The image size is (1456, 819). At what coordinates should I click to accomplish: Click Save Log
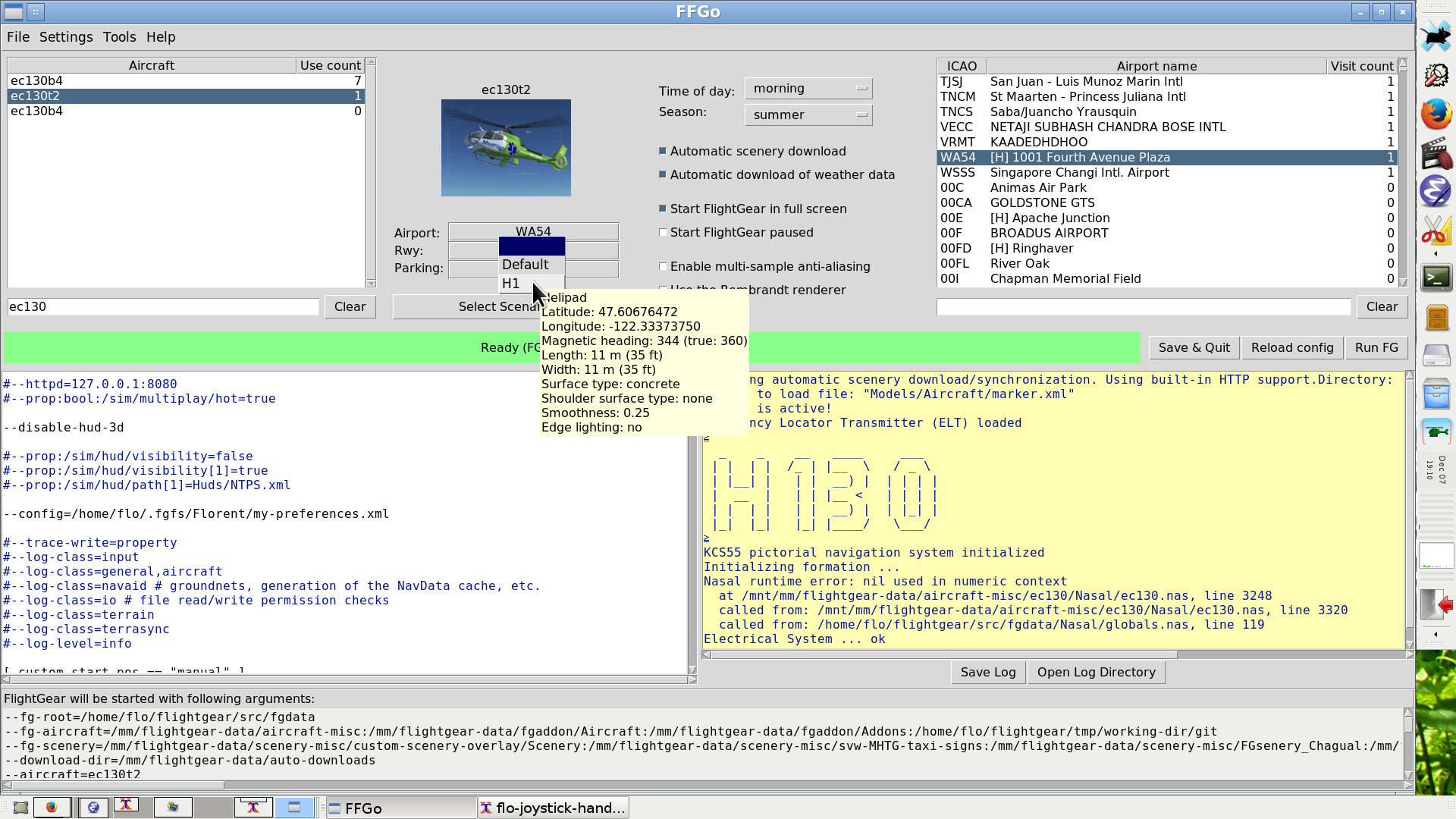(x=988, y=673)
